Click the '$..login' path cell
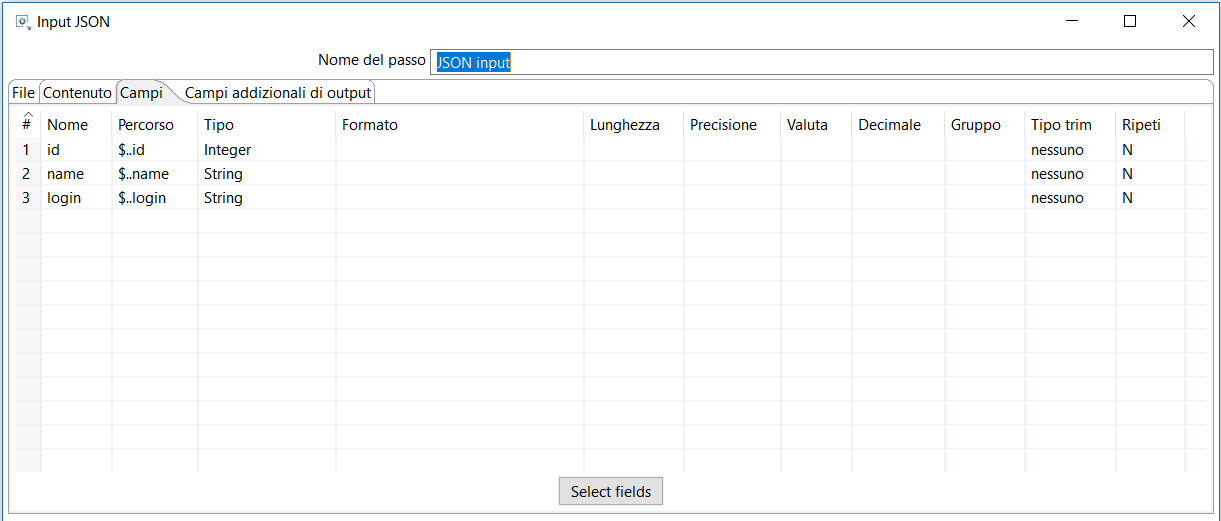 pos(155,198)
